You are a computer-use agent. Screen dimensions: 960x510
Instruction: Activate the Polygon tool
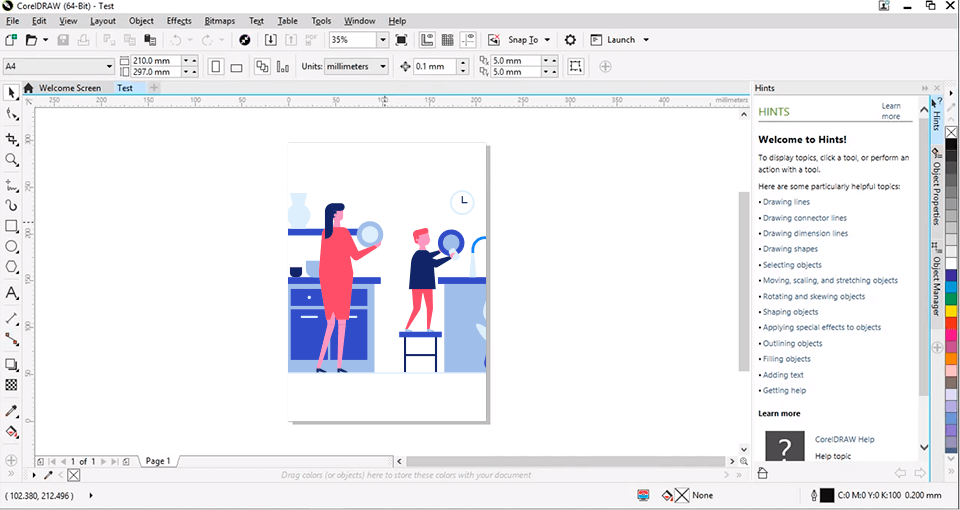coord(12,267)
